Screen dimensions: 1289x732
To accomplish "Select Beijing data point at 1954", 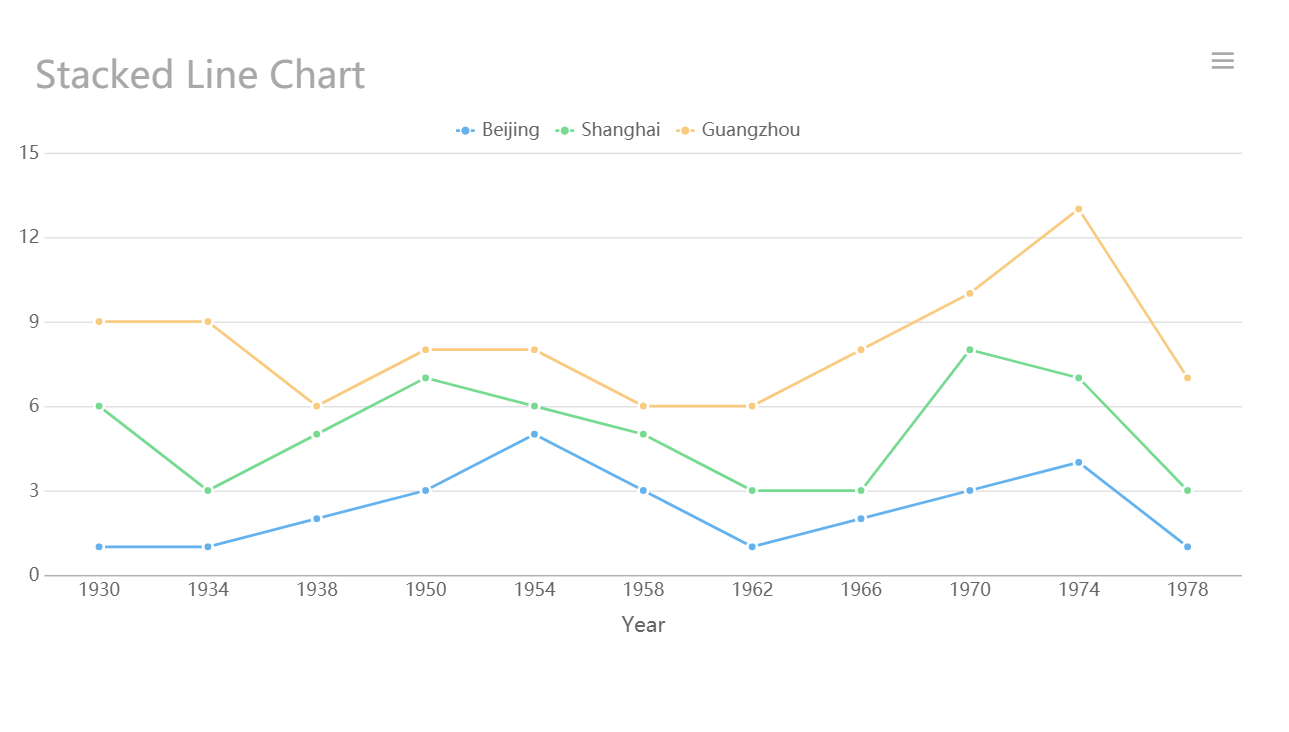I will (534, 434).
